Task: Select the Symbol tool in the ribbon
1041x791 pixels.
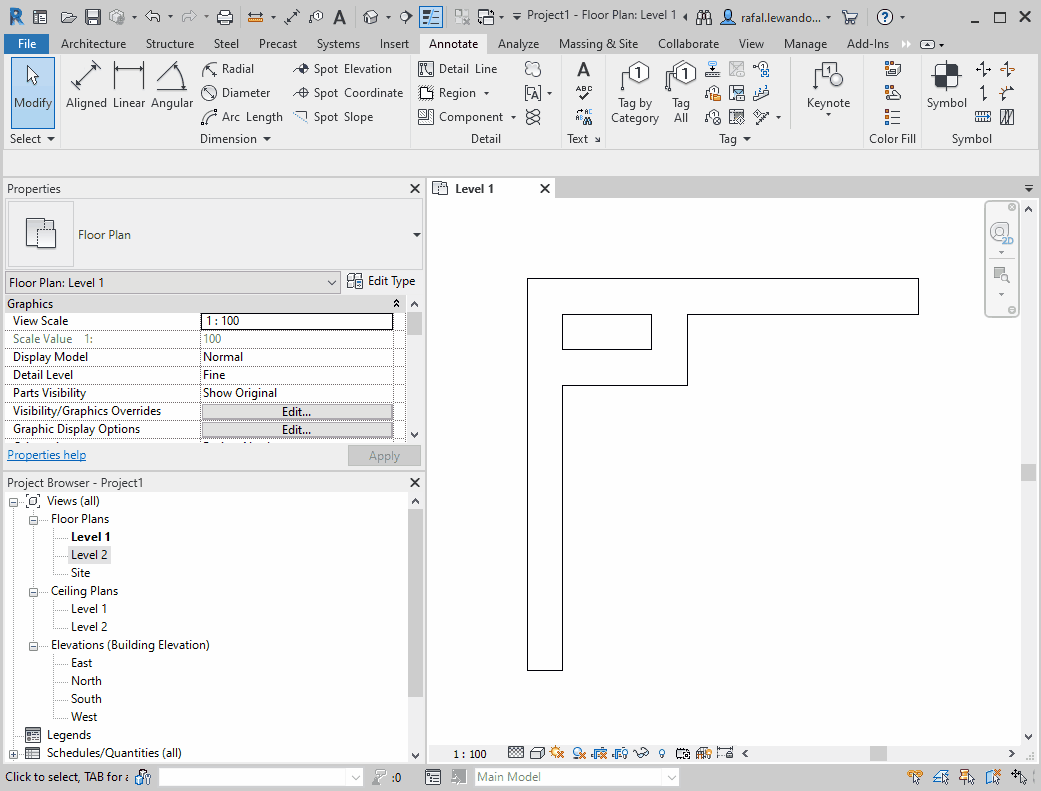Action: [946, 86]
